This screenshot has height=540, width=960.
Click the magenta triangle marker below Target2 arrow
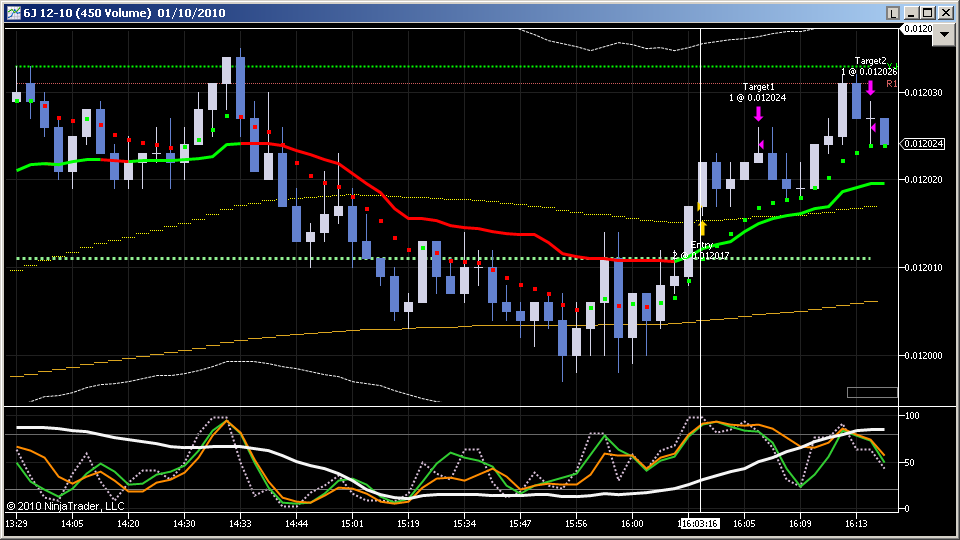point(873,127)
